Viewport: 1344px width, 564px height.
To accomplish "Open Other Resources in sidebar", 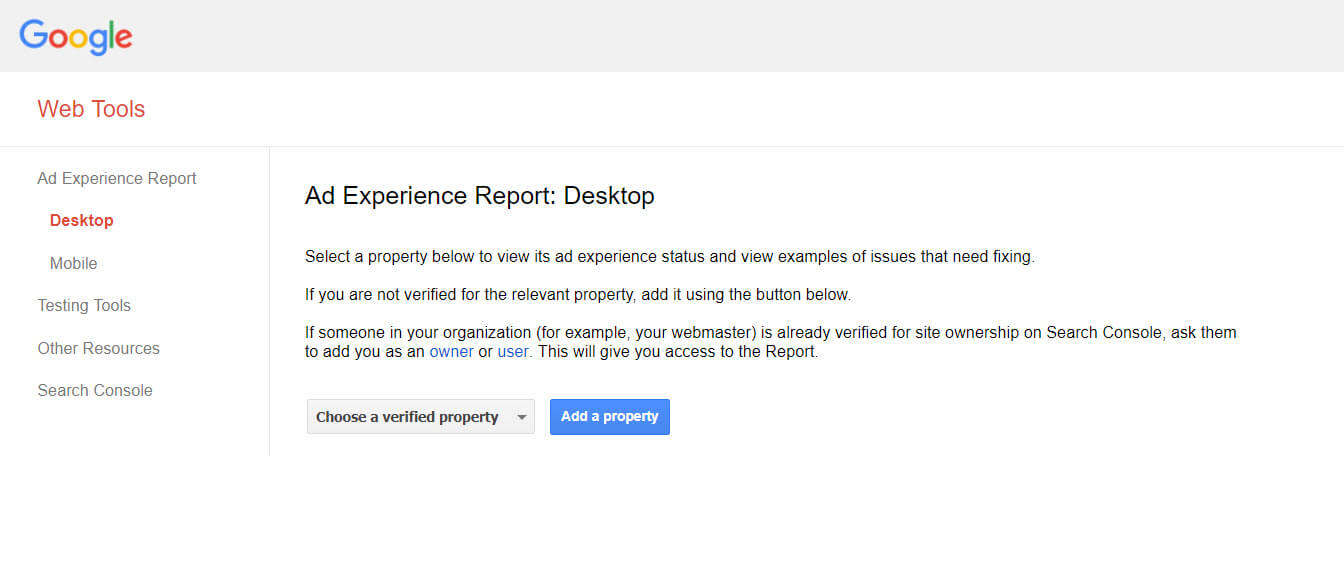I will pyautogui.click(x=99, y=348).
